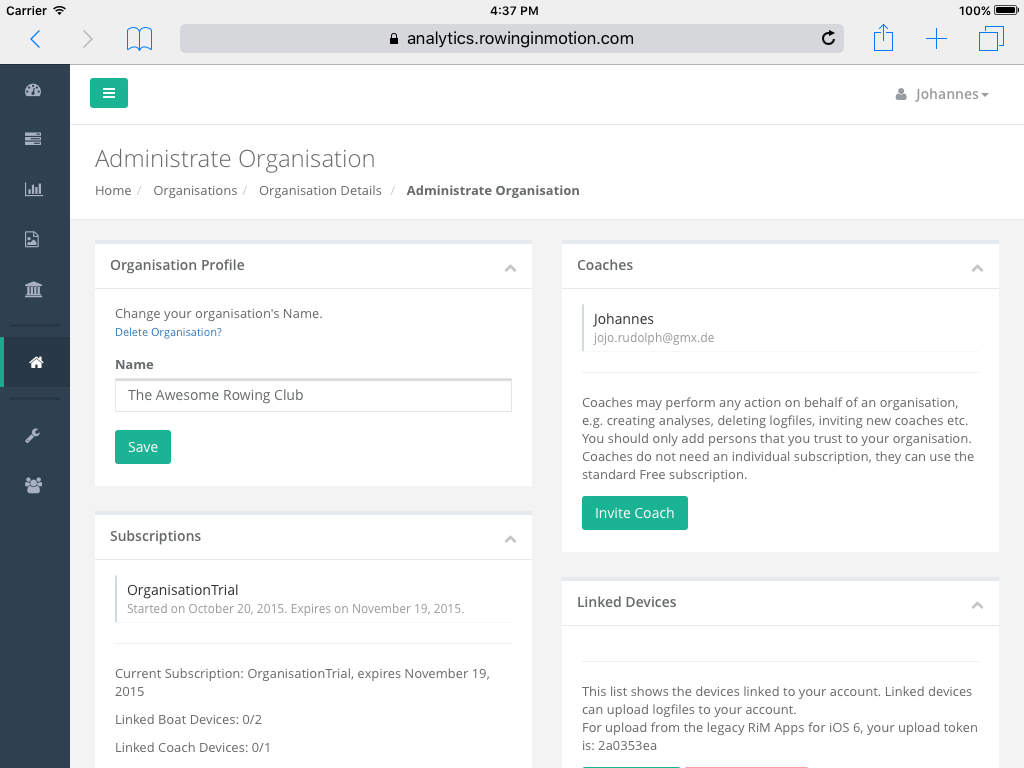
Task: Collapse the Coaches panel
Action: point(977,268)
